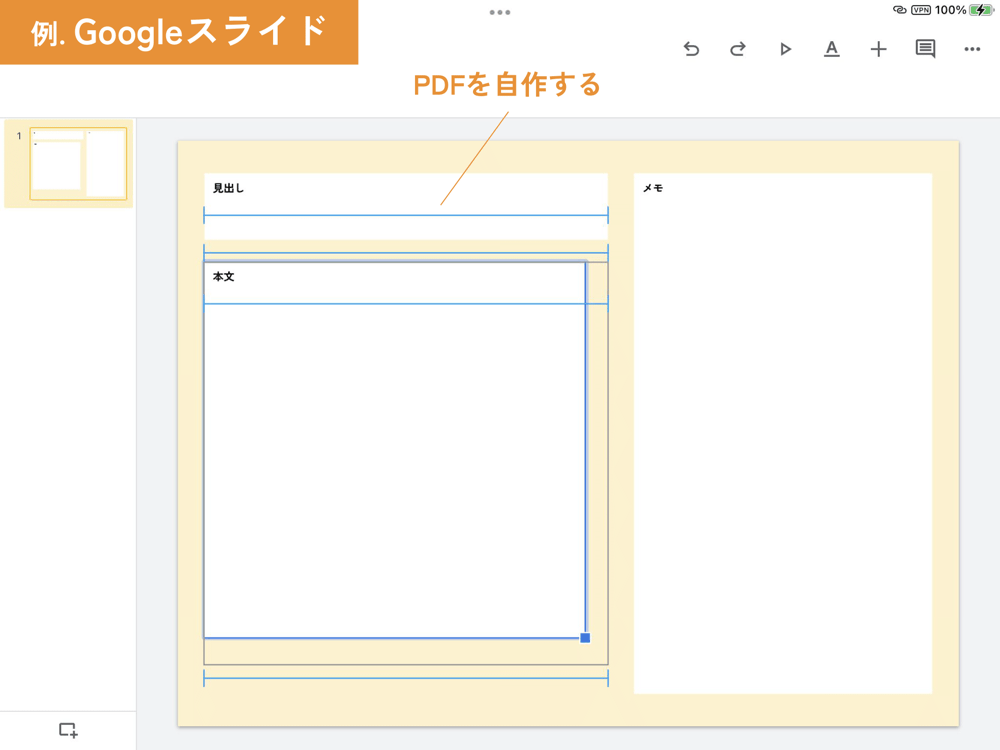
Task: Click the 本文 text label
Action: pos(224,277)
